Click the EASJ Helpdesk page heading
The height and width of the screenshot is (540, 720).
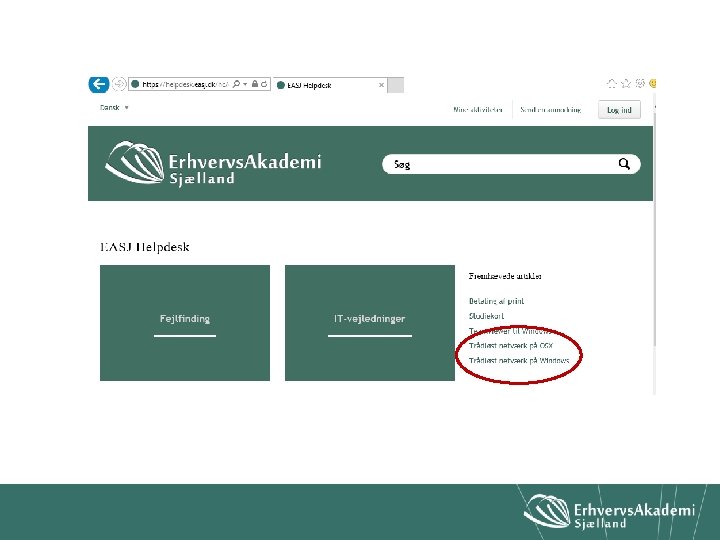[145, 247]
